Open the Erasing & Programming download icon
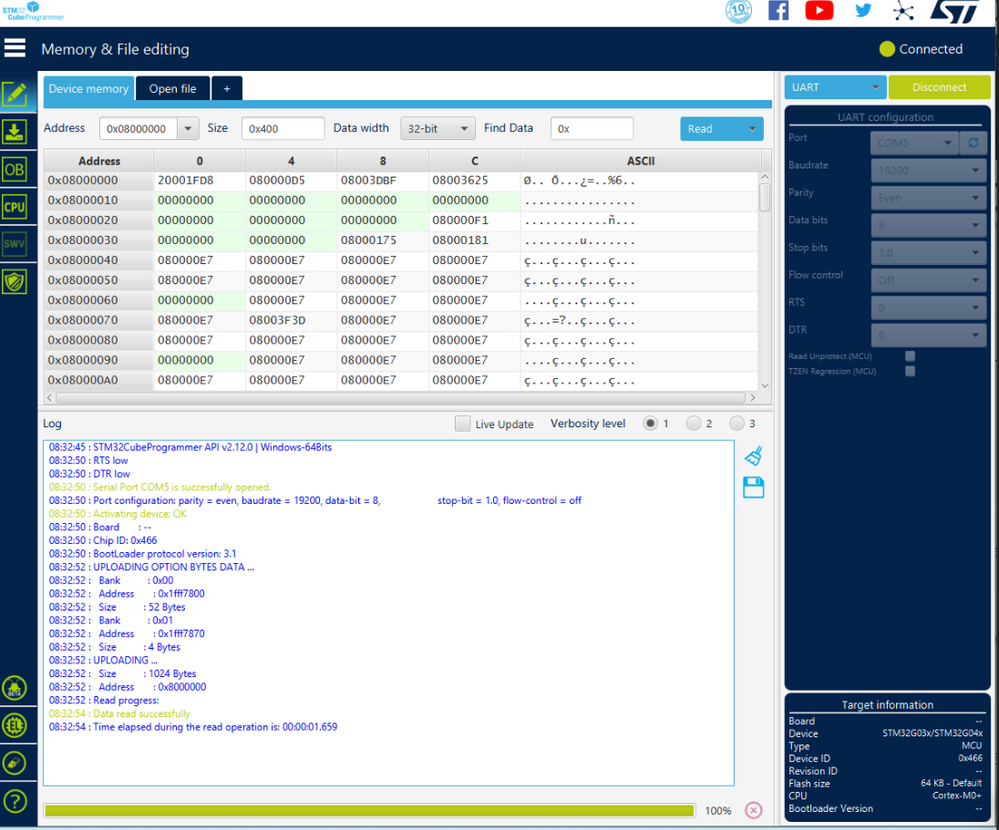The image size is (999, 830). (15, 132)
